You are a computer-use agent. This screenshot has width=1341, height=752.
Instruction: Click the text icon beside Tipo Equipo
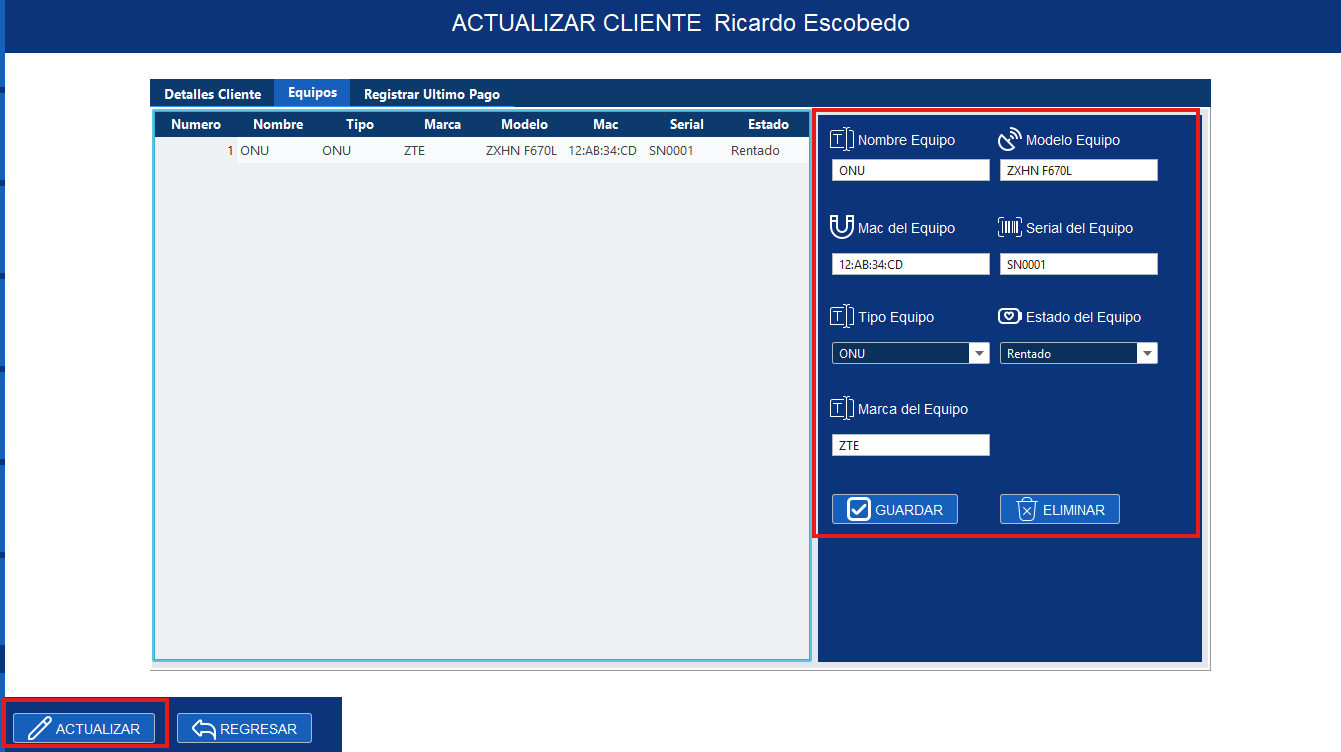(x=841, y=316)
